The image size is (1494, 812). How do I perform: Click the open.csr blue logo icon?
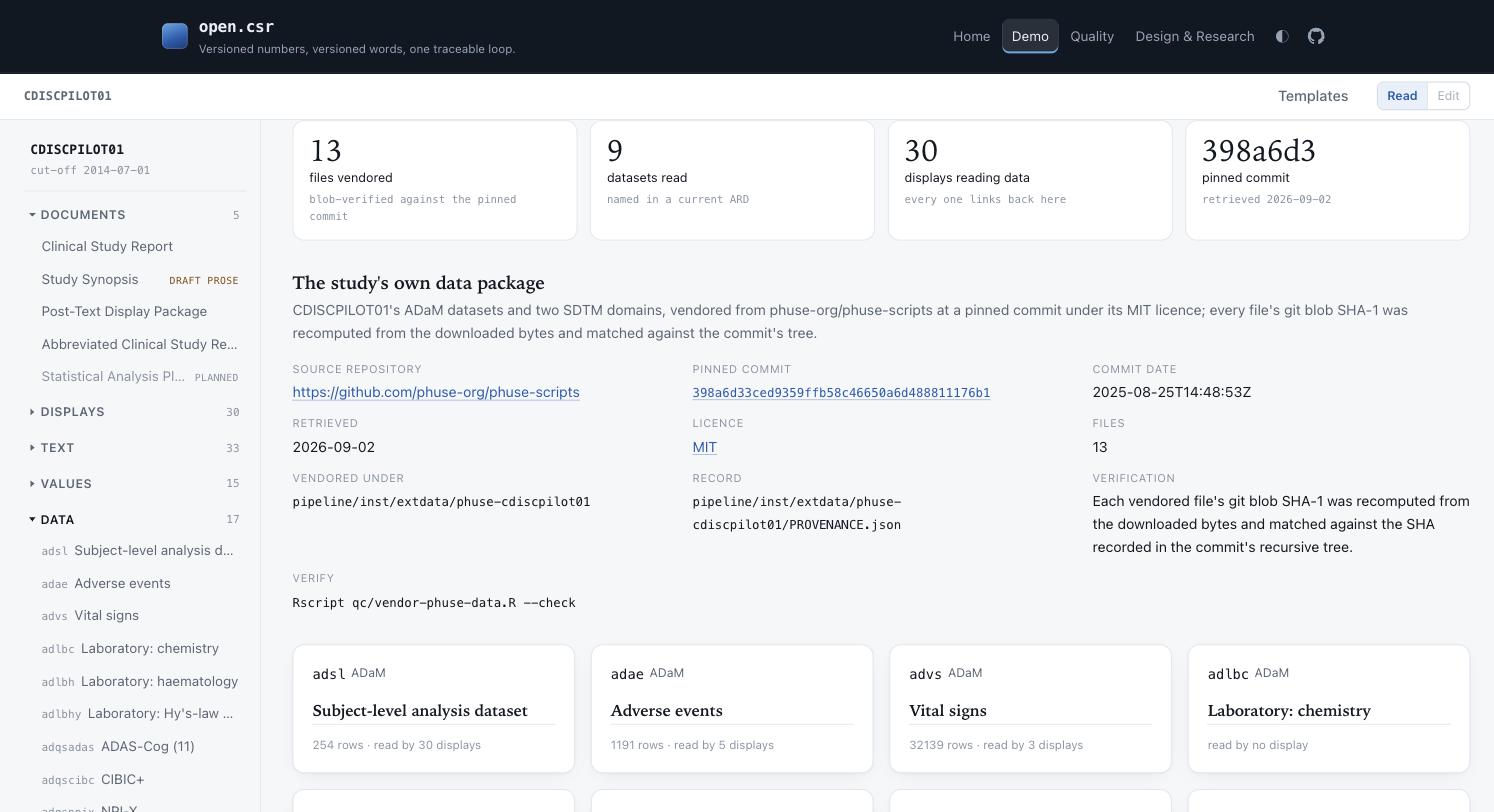(175, 36)
